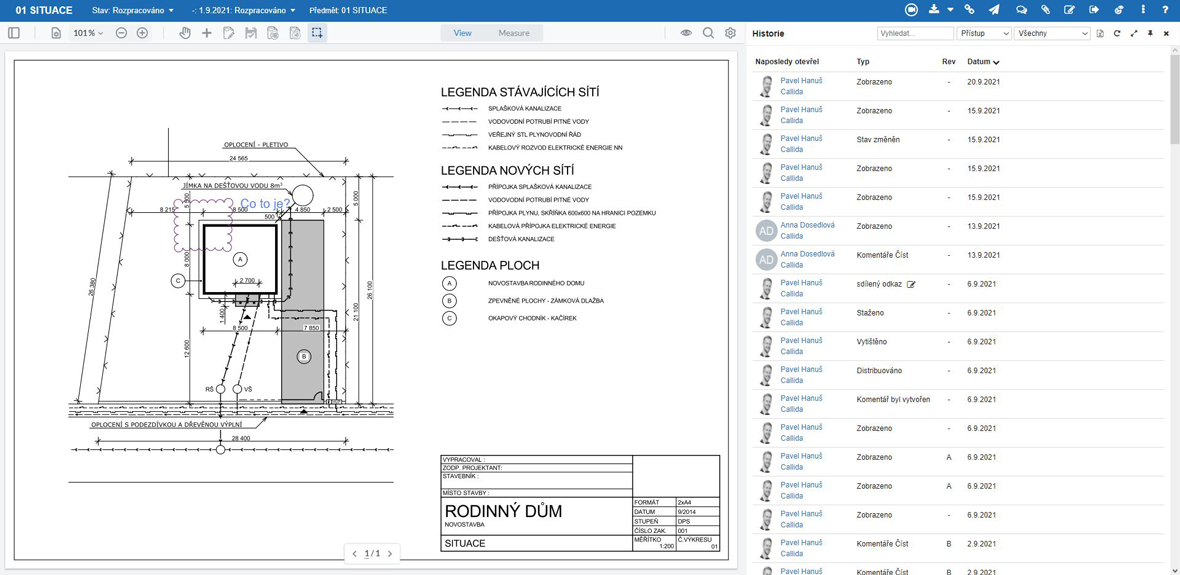Click the export arrow icon in header

(1093, 10)
